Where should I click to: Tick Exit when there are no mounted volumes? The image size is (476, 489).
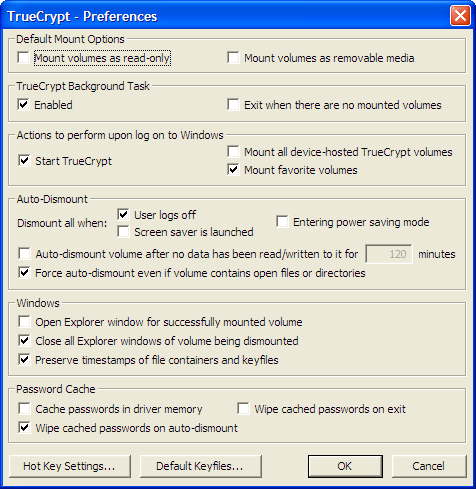point(233,104)
